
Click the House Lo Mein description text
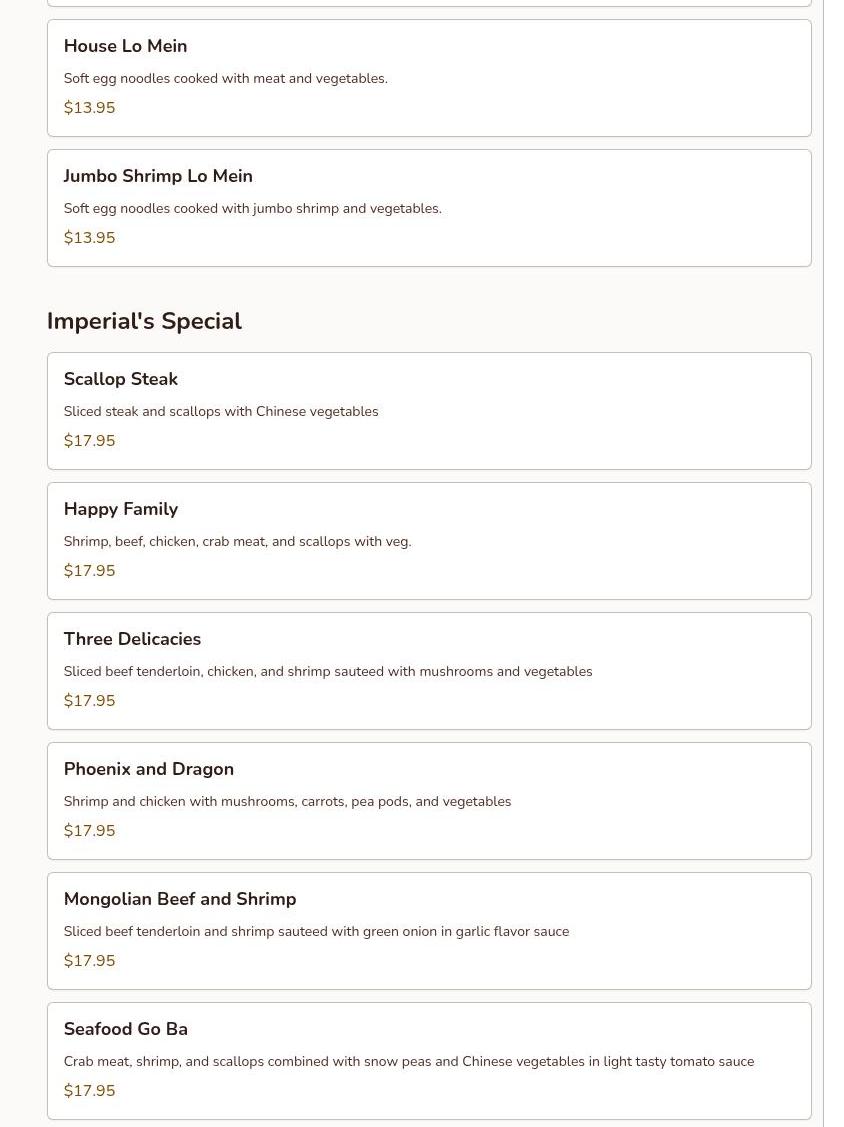[225, 78]
